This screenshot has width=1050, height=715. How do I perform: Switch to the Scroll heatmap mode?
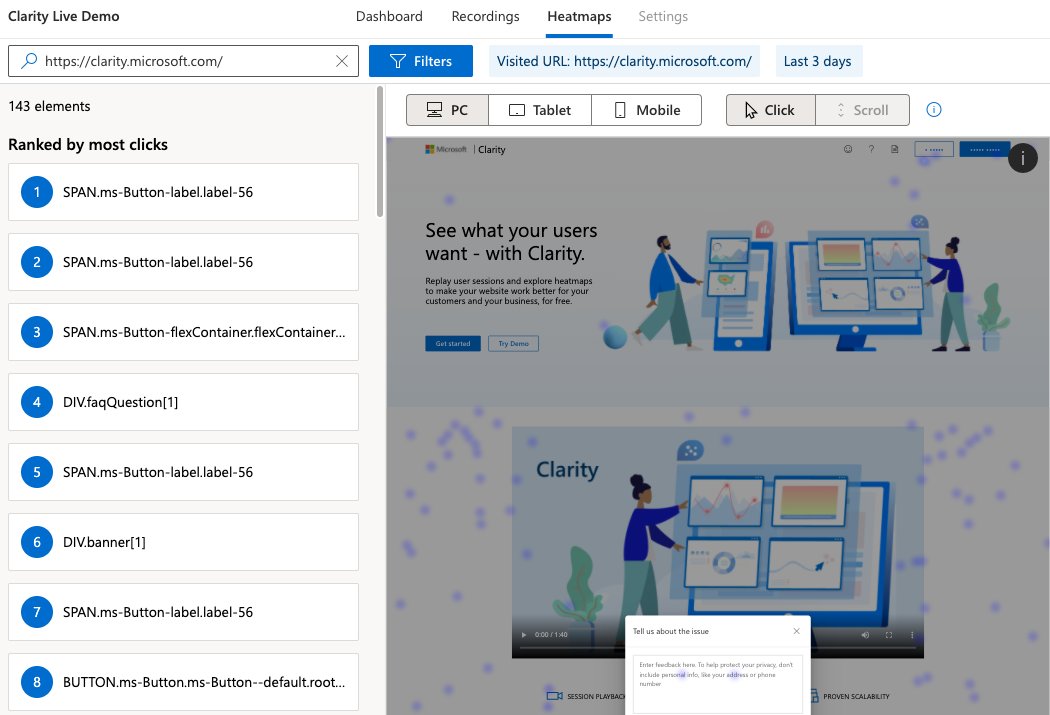click(862, 110)
